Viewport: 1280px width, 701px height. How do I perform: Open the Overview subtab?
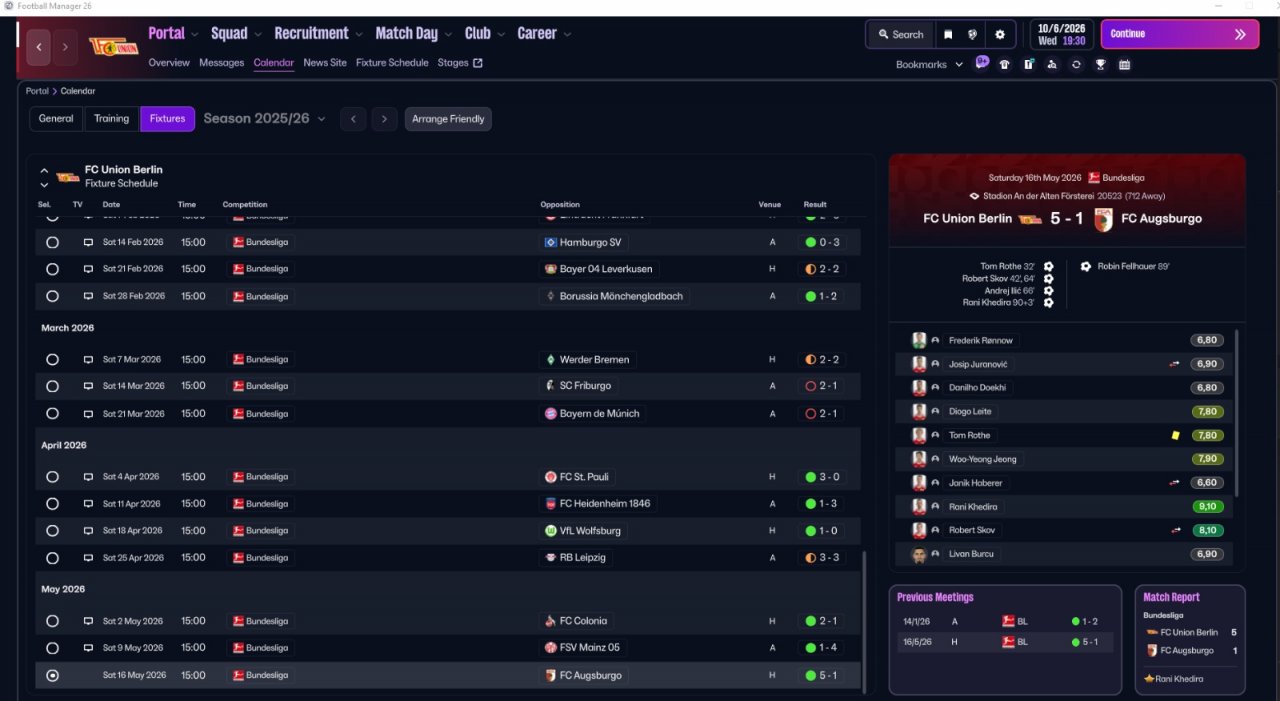pyautogui.click(x=169, y=62)
